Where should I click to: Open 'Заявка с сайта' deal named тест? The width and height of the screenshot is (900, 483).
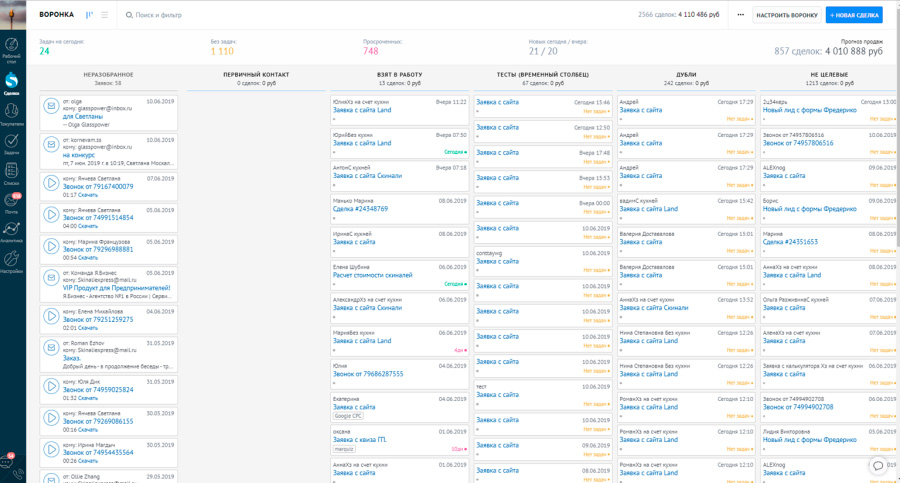497,395
